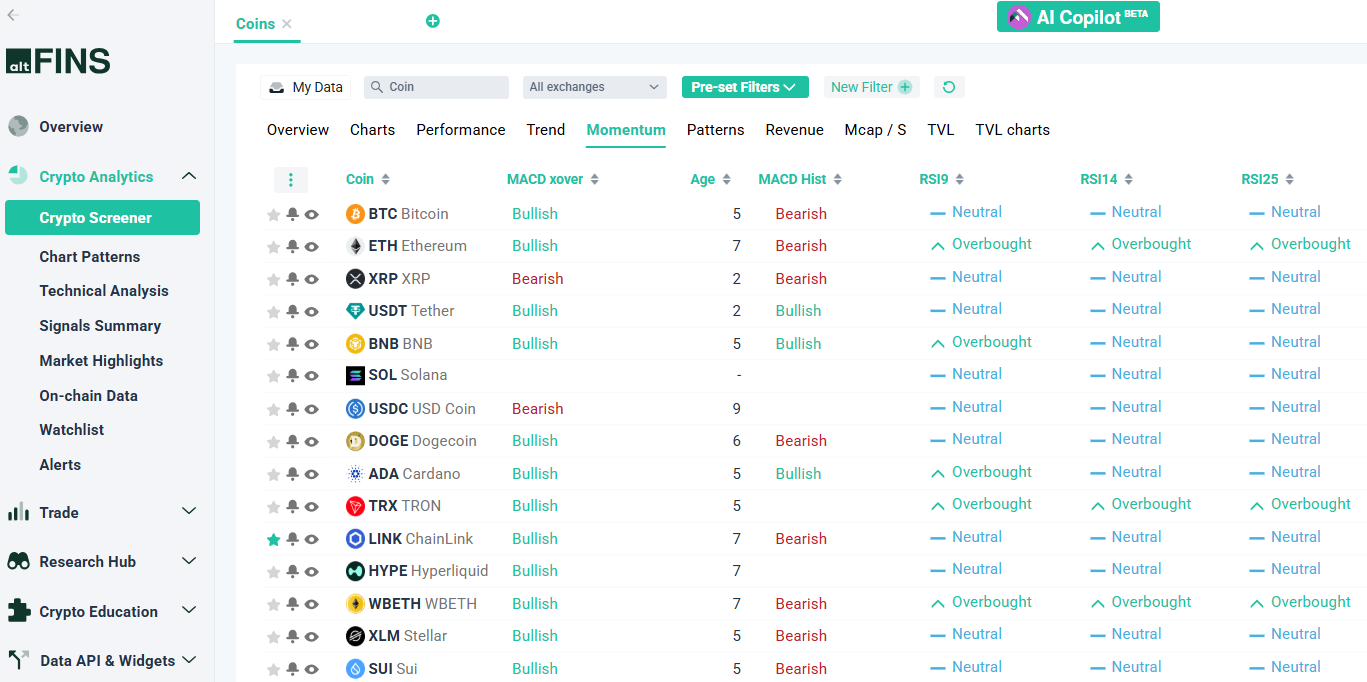
Task: Click the Solana coin logo
Action: pyautogui.click(x=355, y=376)
